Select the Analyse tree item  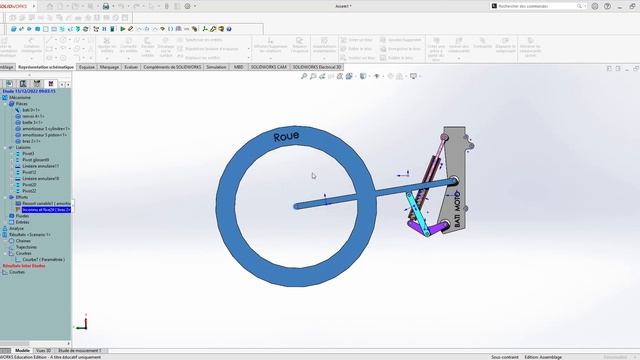click(16, 229)
